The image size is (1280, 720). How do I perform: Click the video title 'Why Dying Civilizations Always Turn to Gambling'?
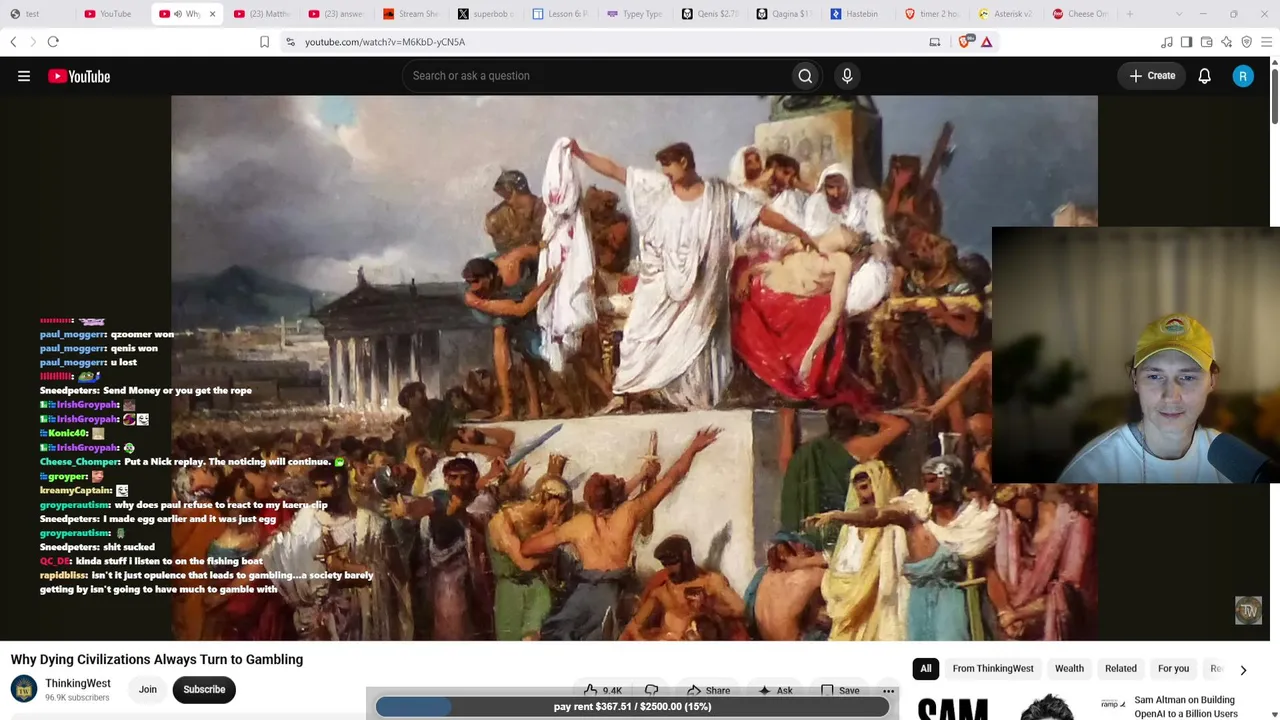coord(157,660)
